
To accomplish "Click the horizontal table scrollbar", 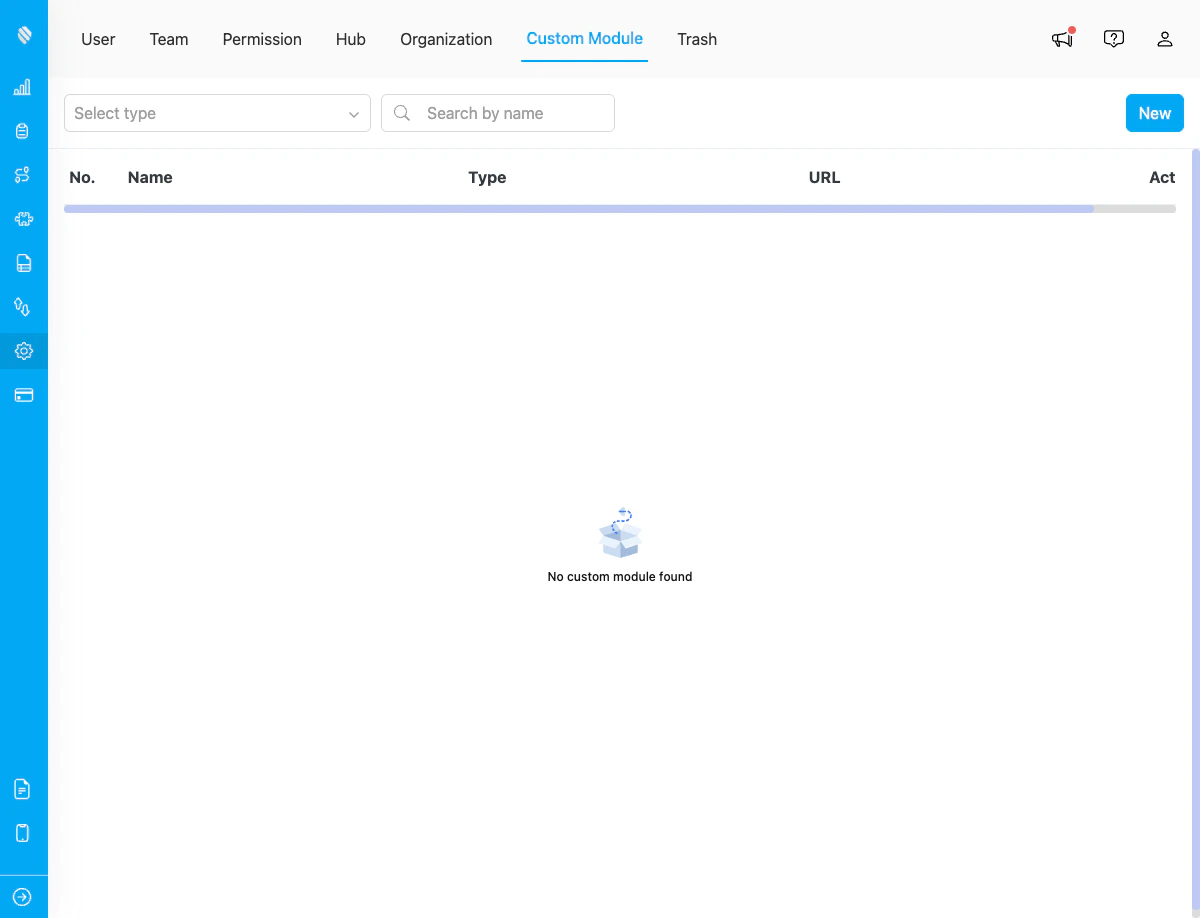I will point(579,209).
